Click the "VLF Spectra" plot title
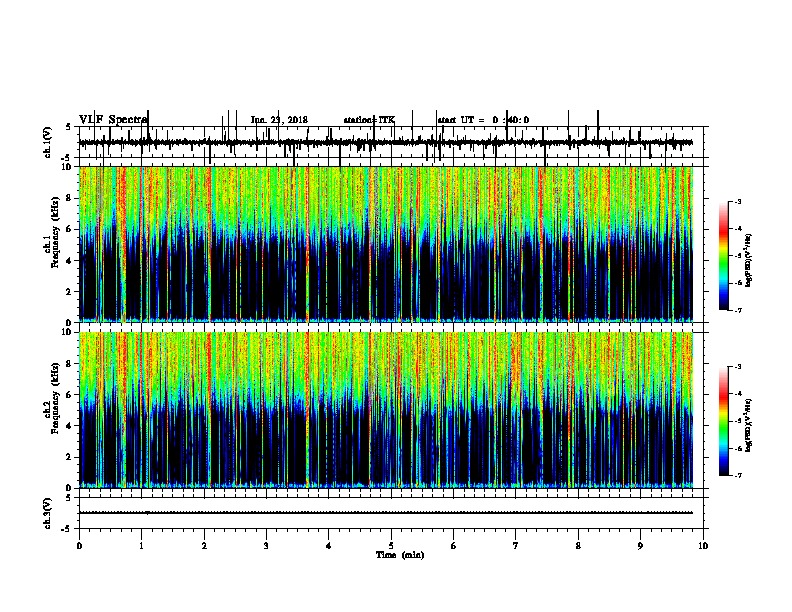792x612 pixels. pyautogui.click(x=113, y=120)
